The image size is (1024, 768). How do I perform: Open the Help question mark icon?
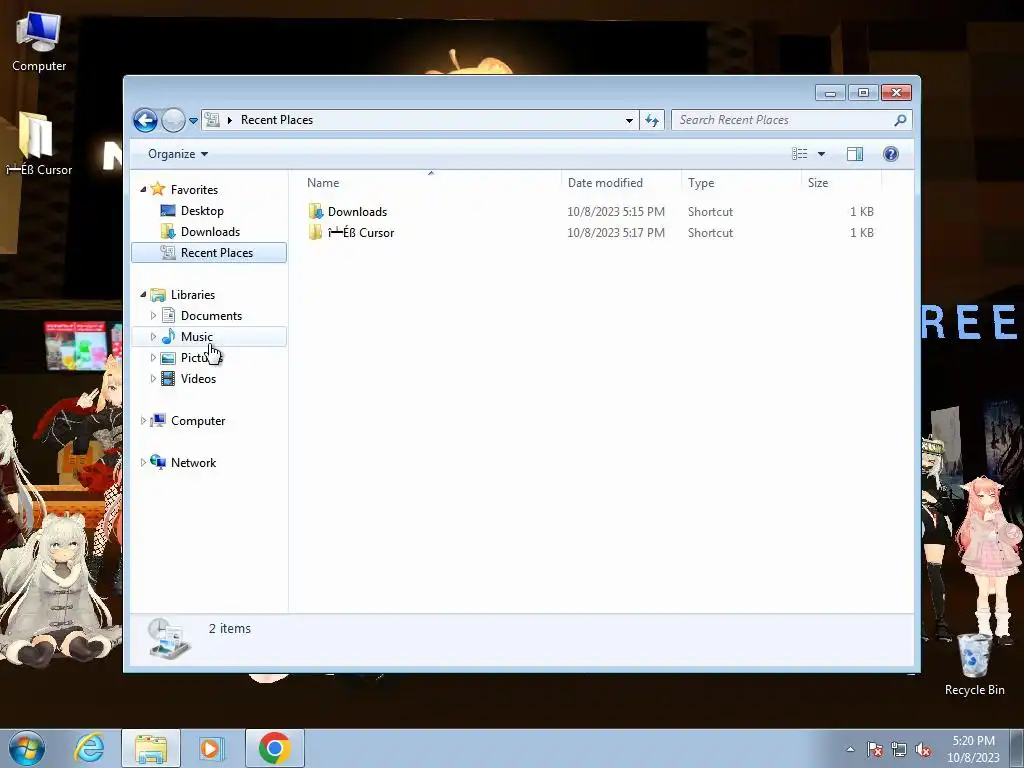(x=891, y=154)
